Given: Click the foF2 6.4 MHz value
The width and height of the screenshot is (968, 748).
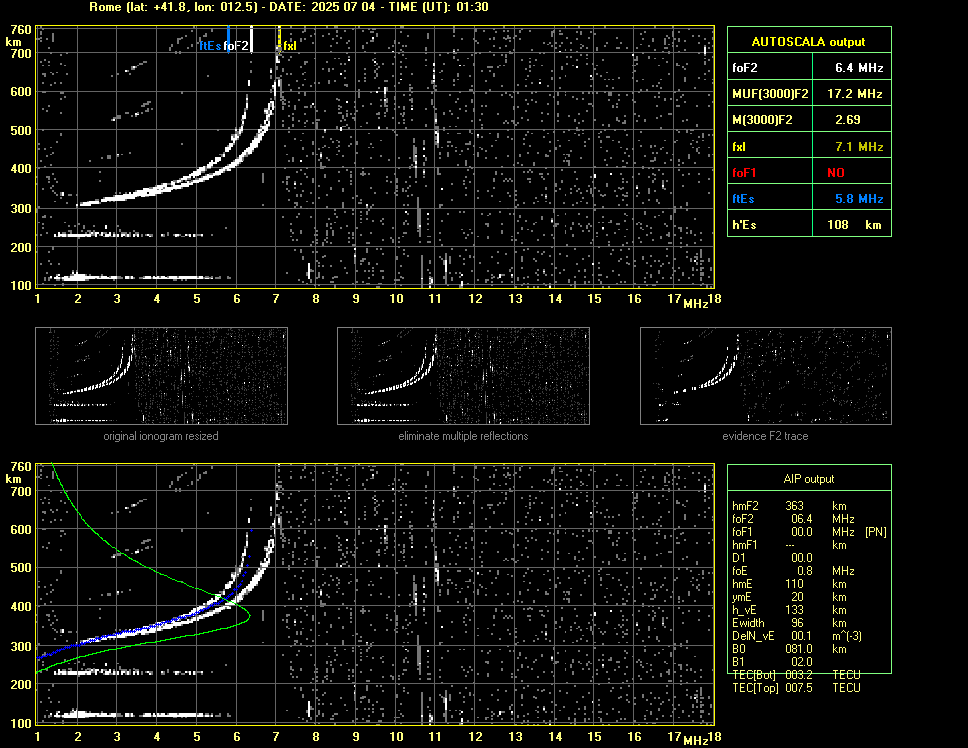Looking at the screenshot, I should point(859,68).
